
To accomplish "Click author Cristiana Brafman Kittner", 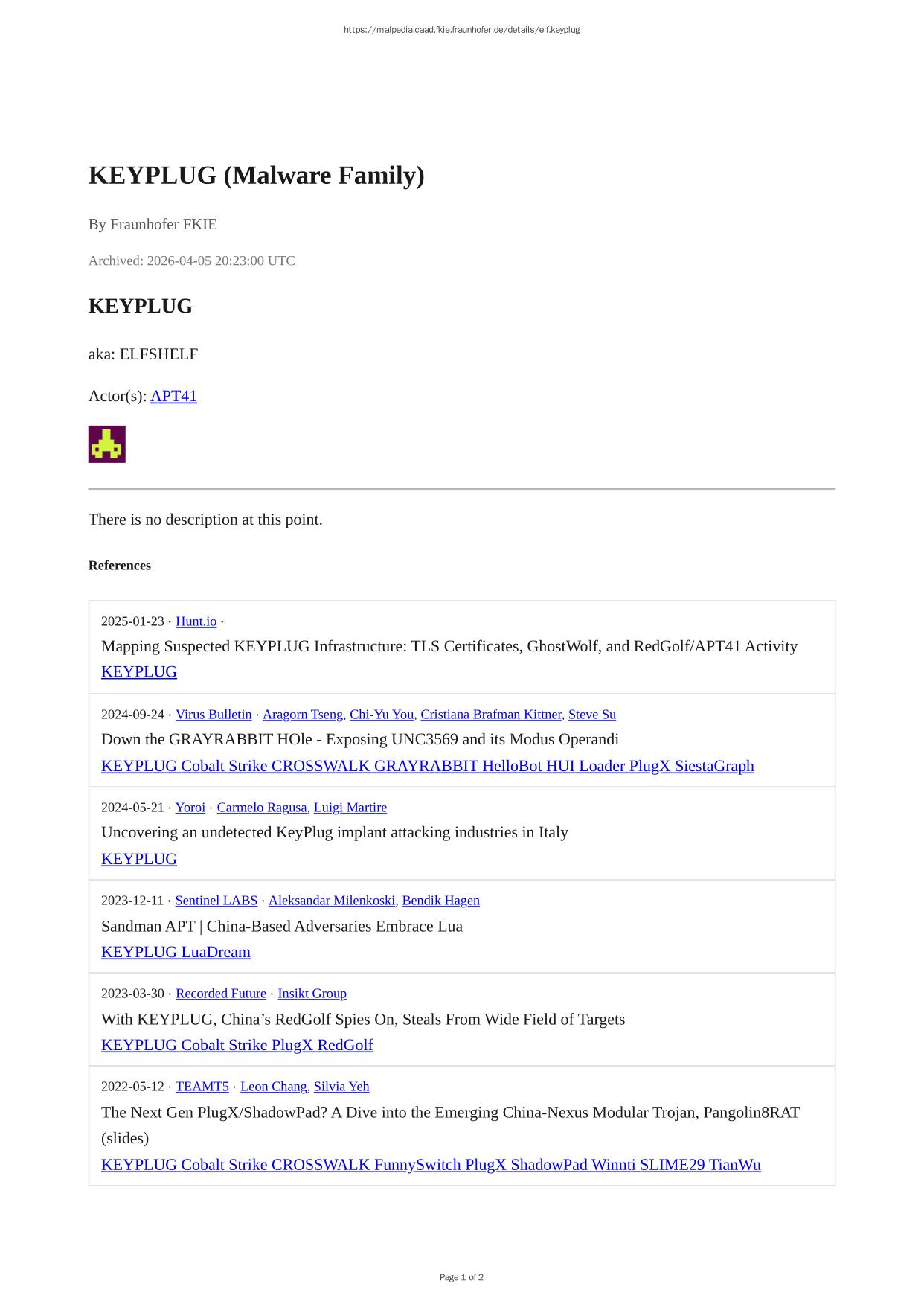I will (491, 715).
